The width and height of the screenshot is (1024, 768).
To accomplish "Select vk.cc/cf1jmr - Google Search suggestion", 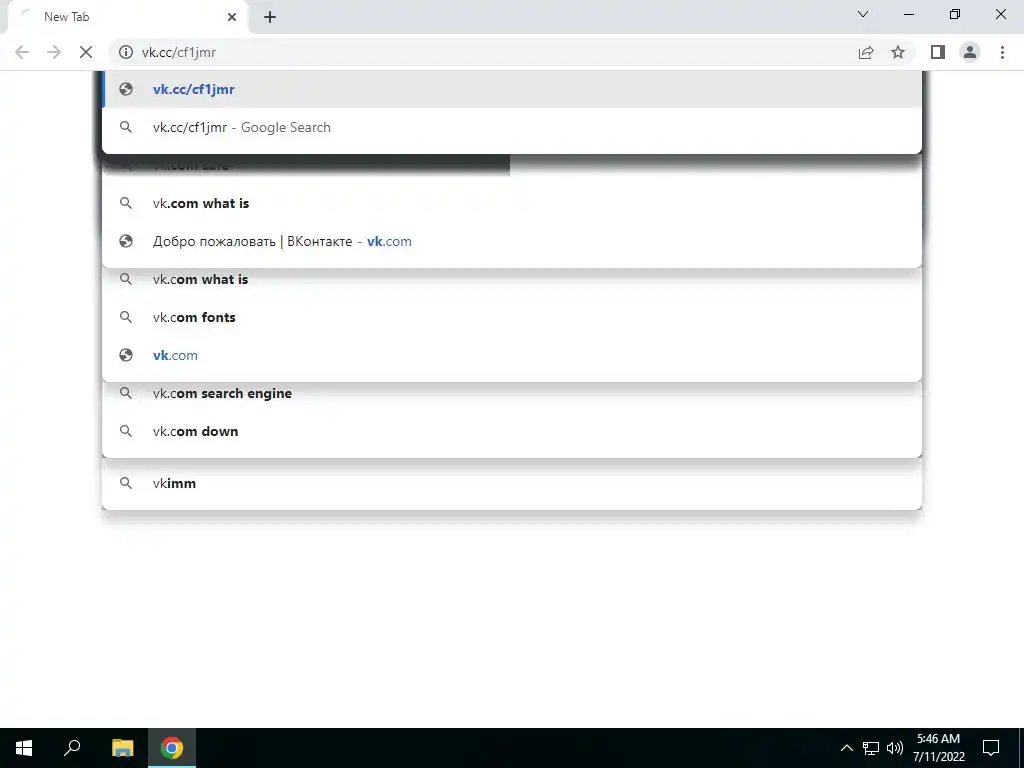I will (512, 127).
